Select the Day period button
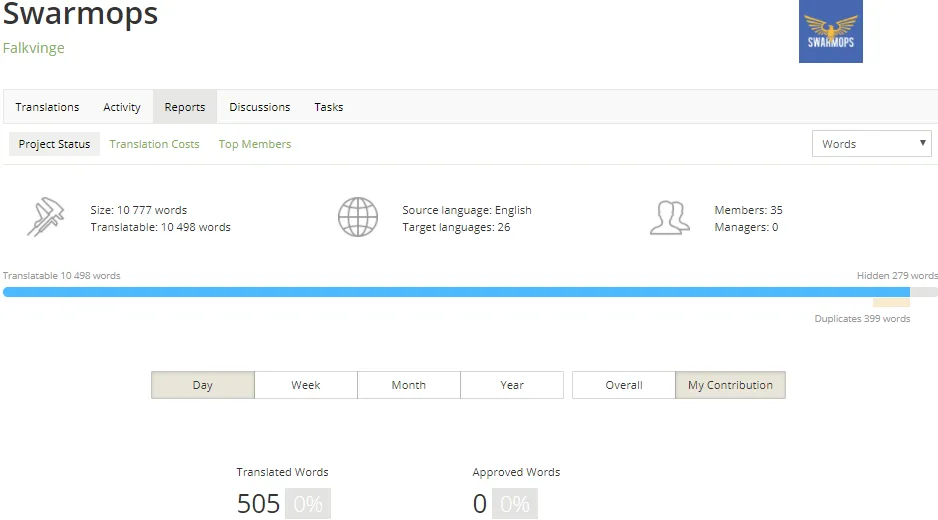 [x=203, y=385]
